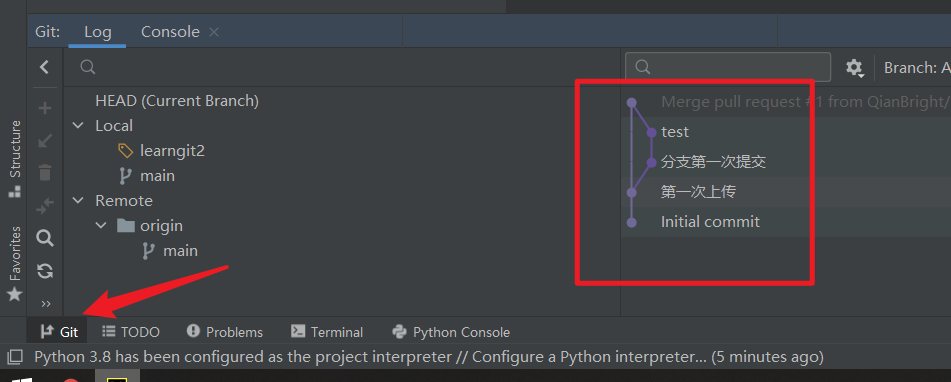Open the Problems tool window
Viewport: 951px width, 382px height.
click(x=225, y=332)
